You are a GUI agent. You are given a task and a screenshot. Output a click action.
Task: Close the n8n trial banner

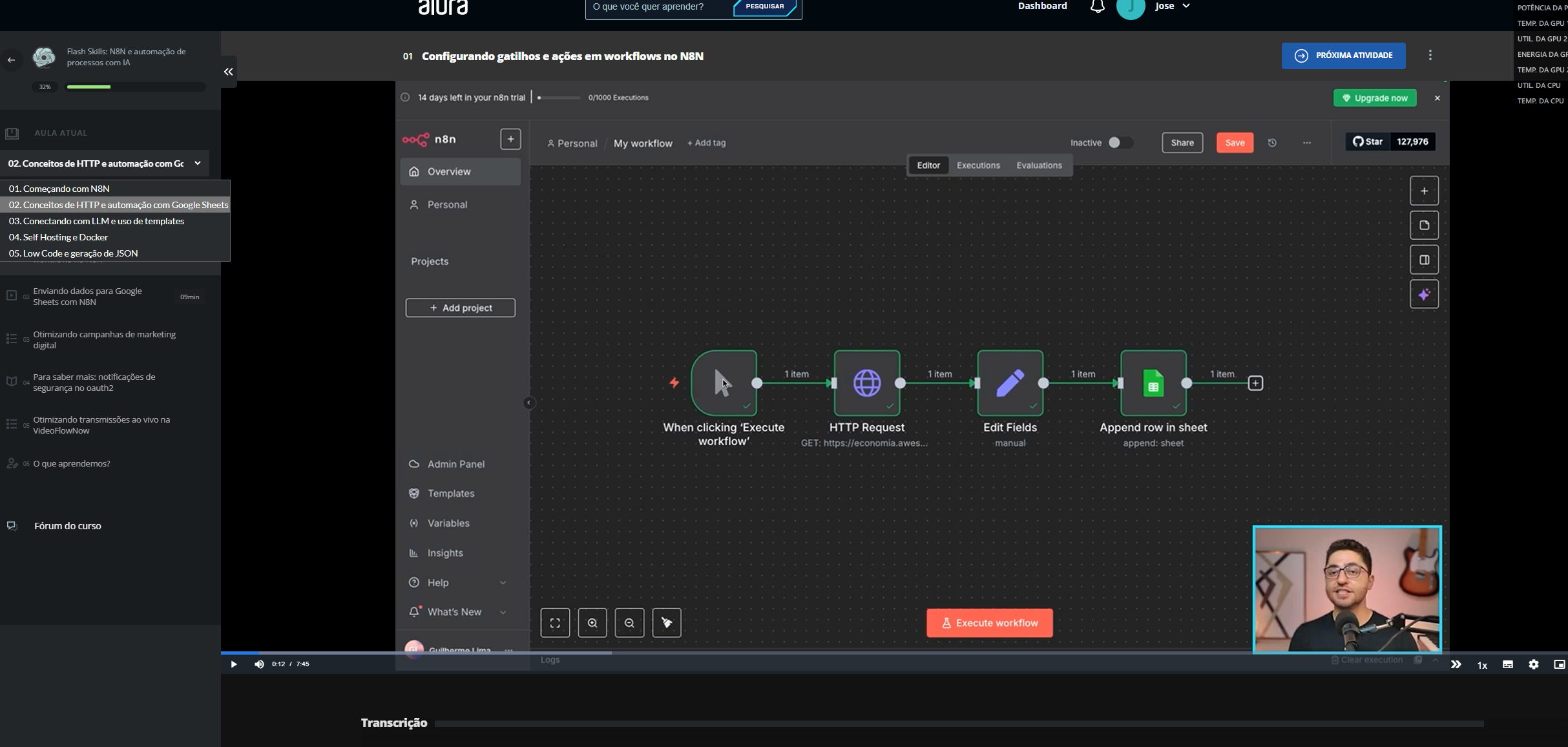[1437, 98]
